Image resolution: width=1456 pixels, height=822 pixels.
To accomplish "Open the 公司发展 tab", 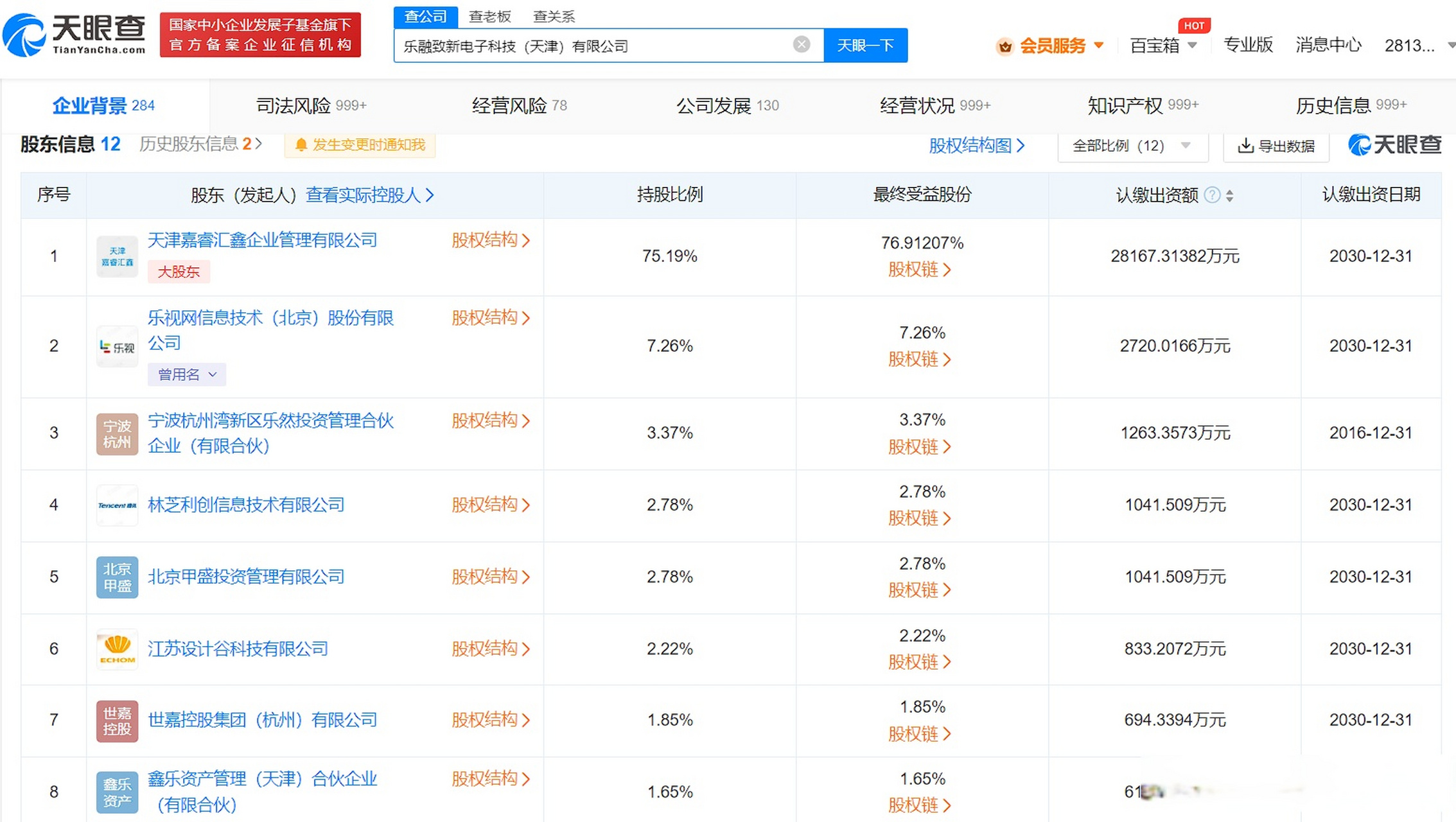I will (x=728, y=105).
